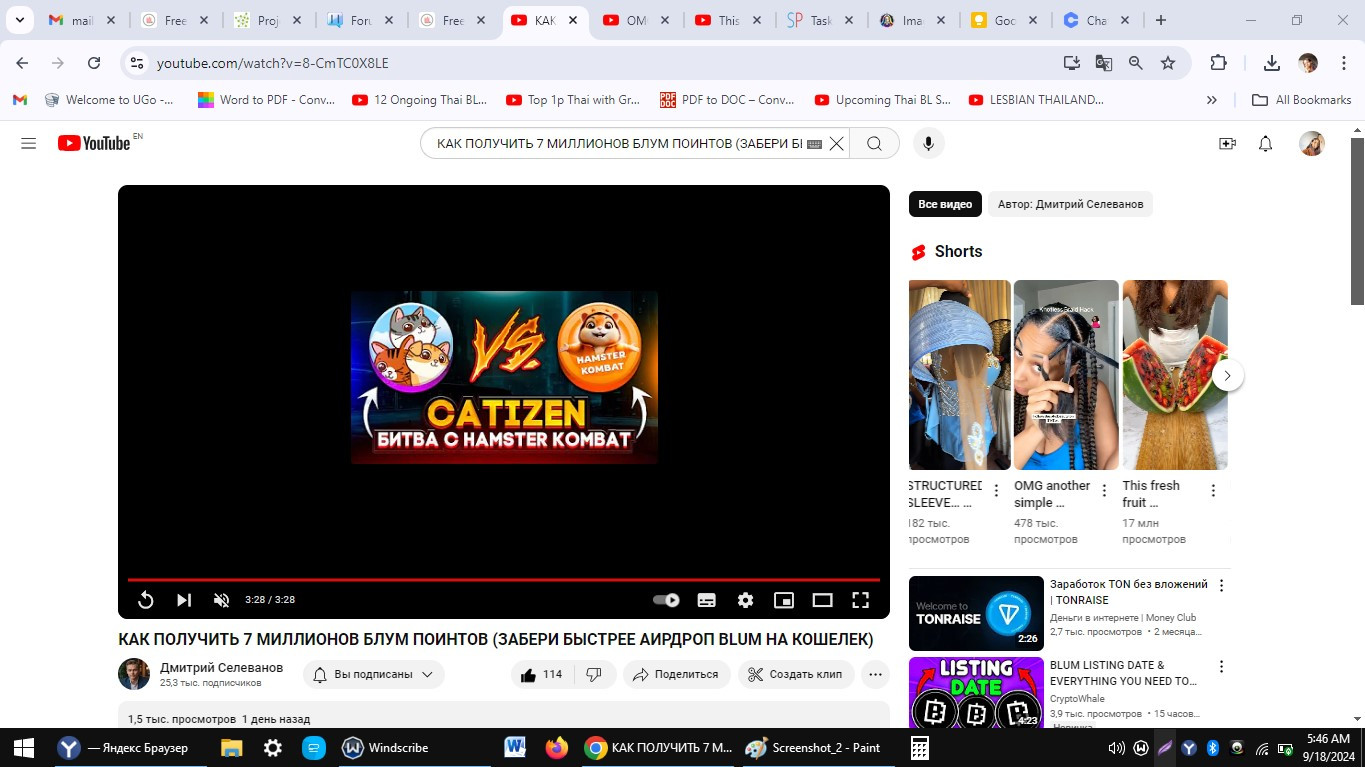Enter full screen mode
This screenshot has width=1365, height=767.
(x=860, y=600)
